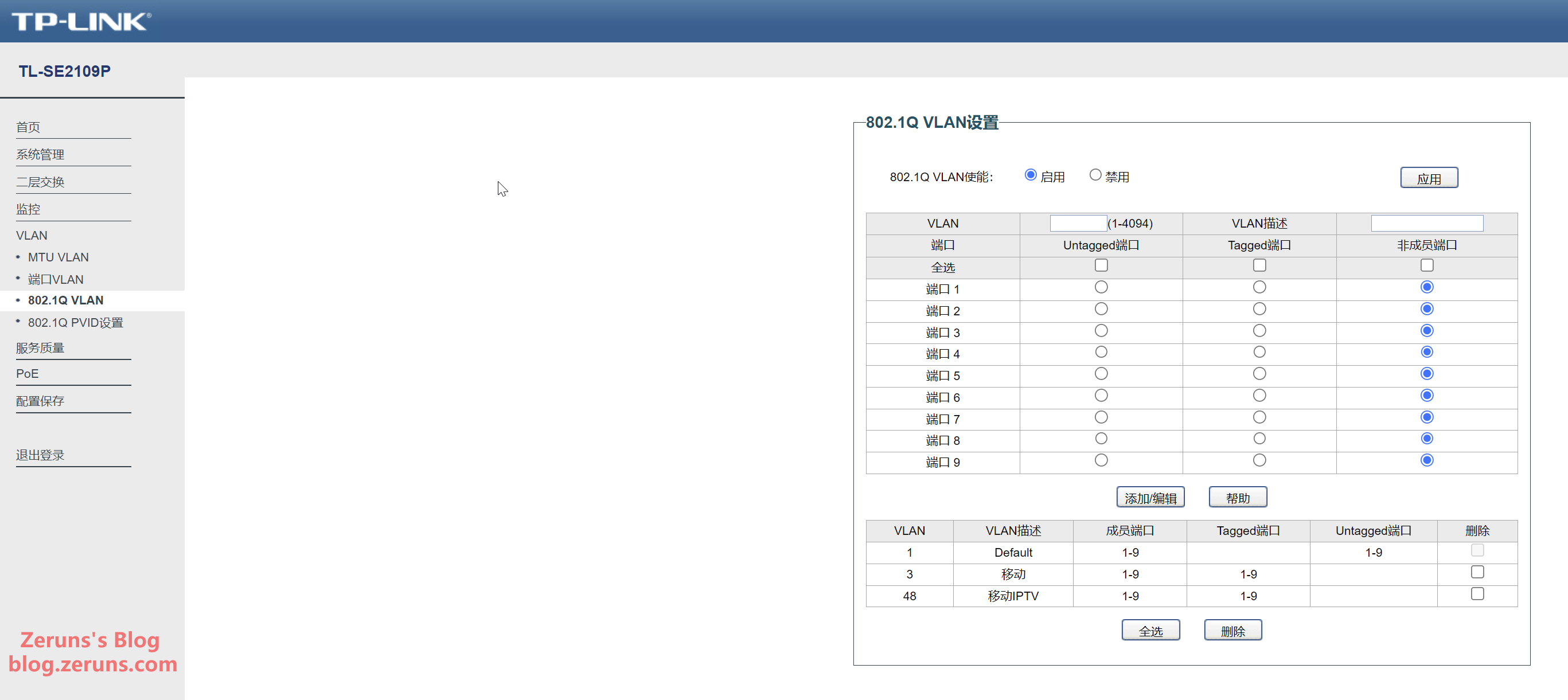Viewport: 1568px width, 700px height.
Task: Select 端口VLAN submenu
Action: point(56,279)
